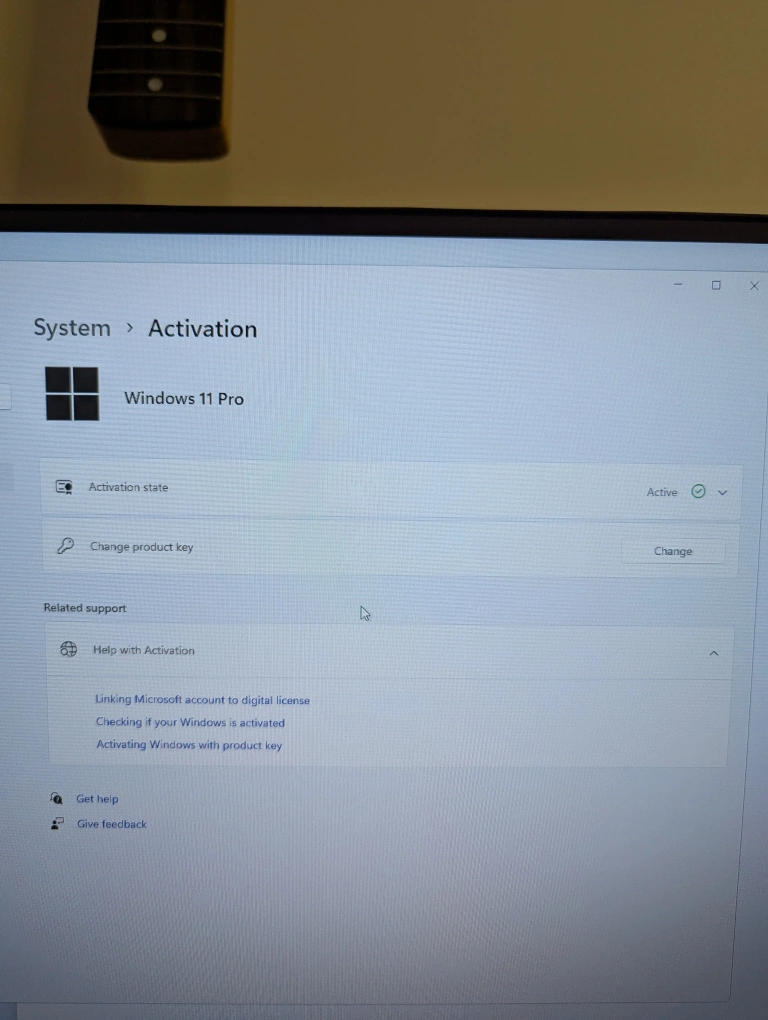The height and width of the screenshot is (1020, 768).
Task: Maximize the Settings window
Action: pyautogui.click(x=716, y=285)
